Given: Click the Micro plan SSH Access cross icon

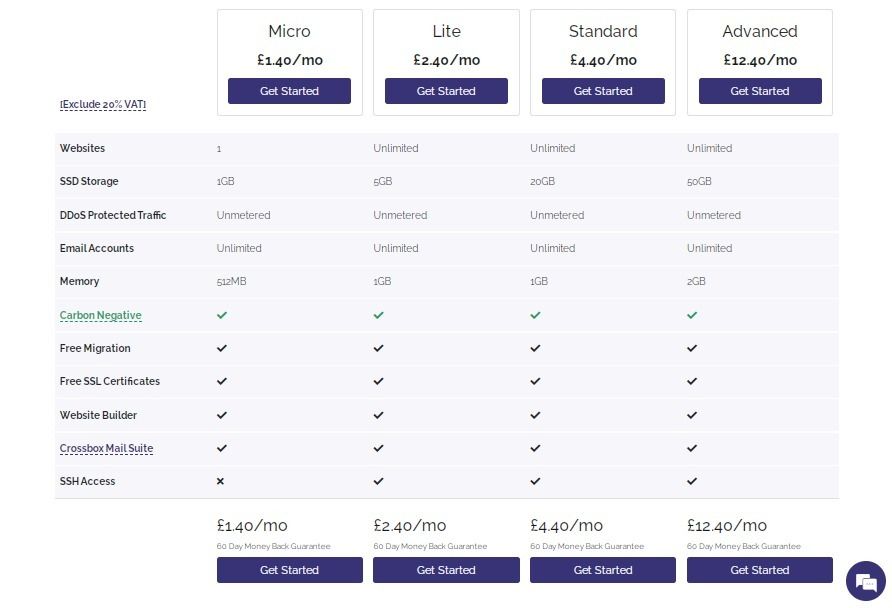Looking at the screenshot, I should click(220, 481).
